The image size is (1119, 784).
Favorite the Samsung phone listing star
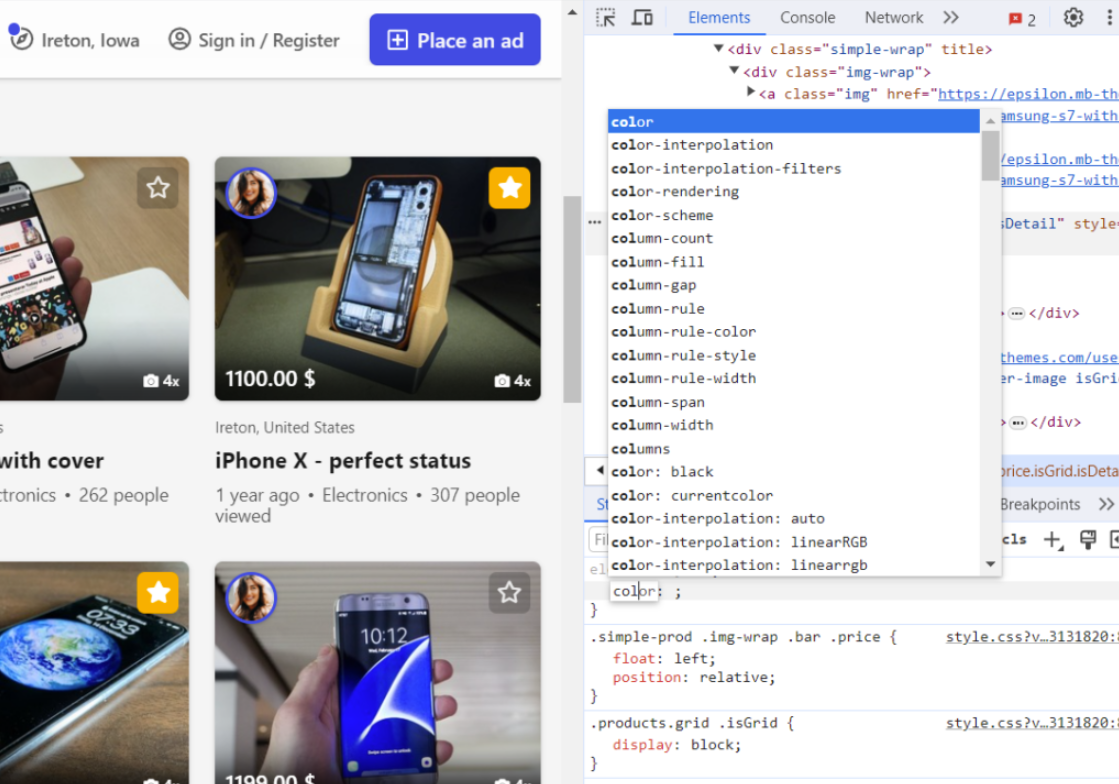510,592
